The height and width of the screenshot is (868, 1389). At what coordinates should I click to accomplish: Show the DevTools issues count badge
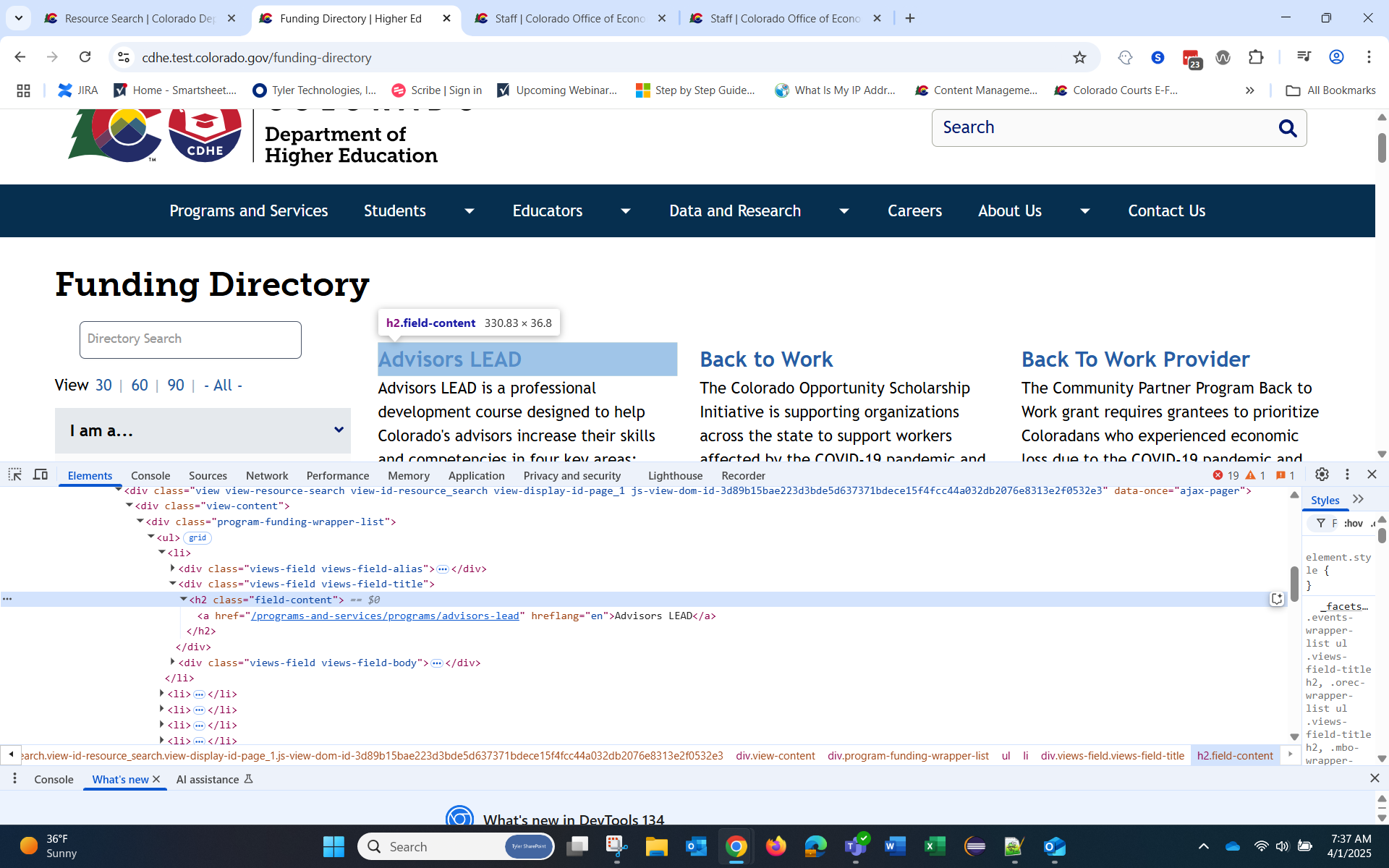(x=1286, y=475)
